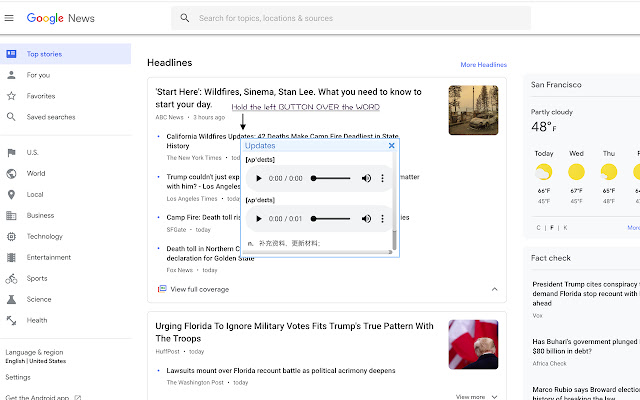Open second audio player options menu

click(x=382, y=219)
